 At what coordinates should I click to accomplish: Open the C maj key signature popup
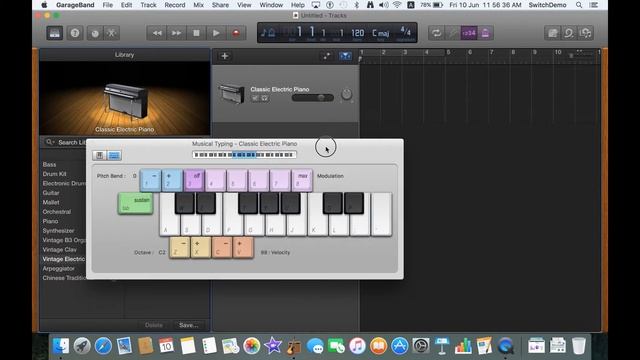(x=380, y=33)
